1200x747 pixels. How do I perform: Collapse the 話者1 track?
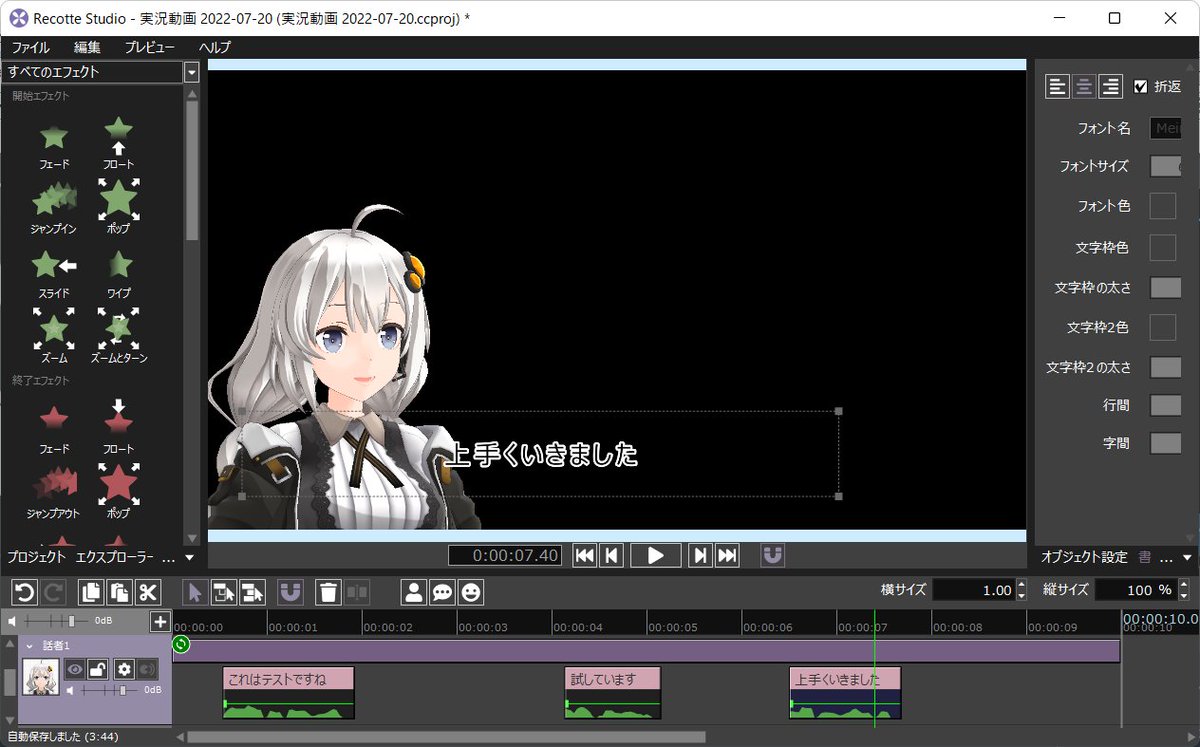tap(29, 646)
